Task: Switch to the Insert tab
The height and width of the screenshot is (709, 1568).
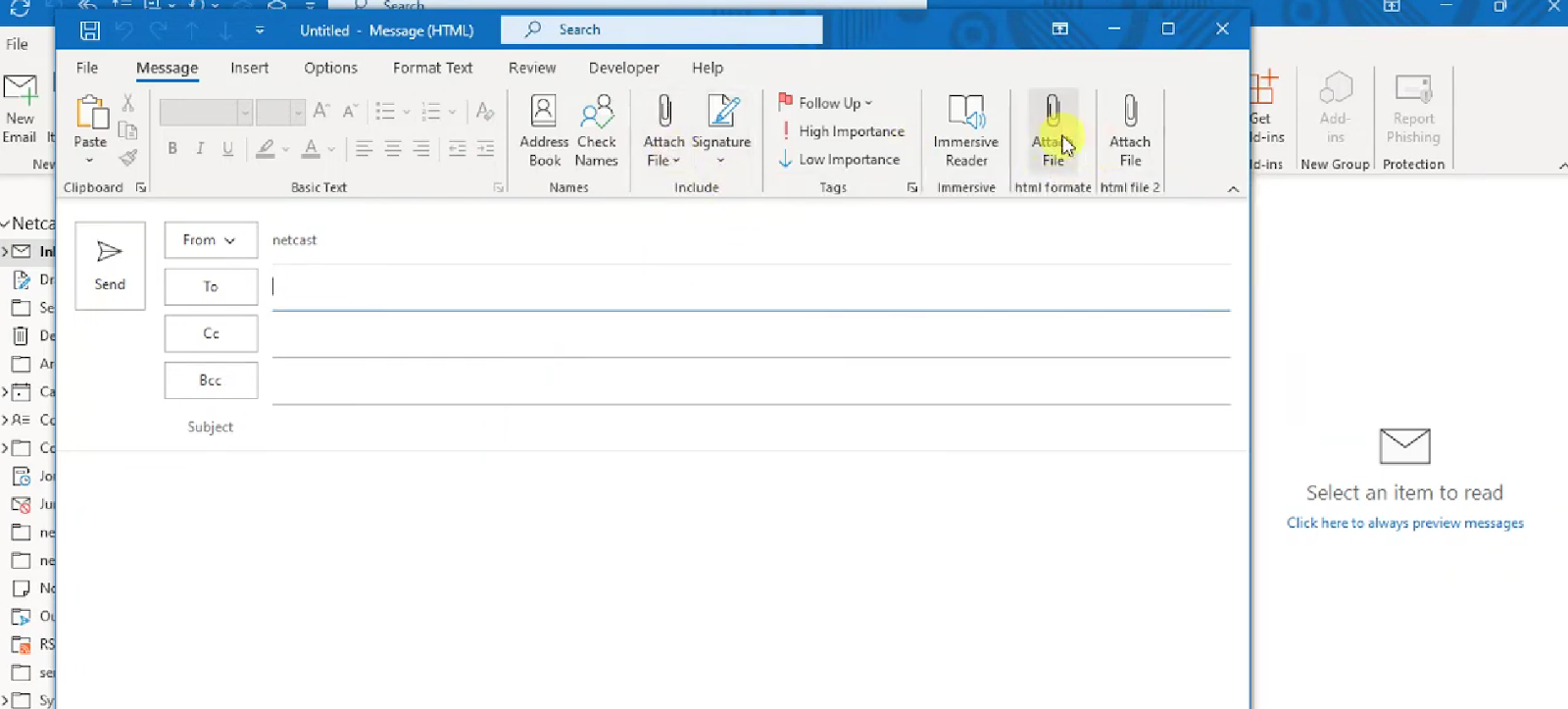Action: (x=250, y=68)
